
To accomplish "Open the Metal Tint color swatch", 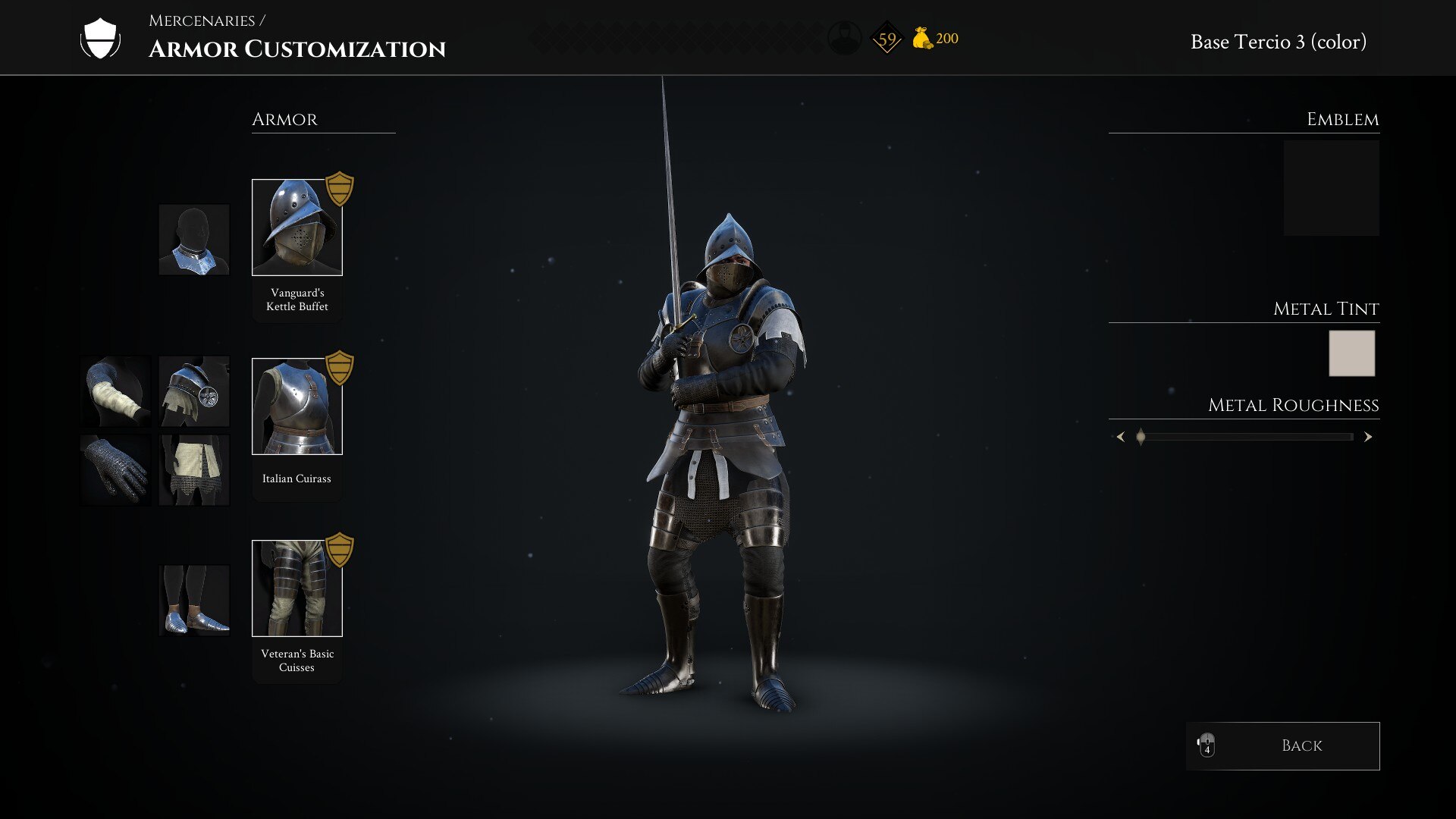I will coord(1351,353).
